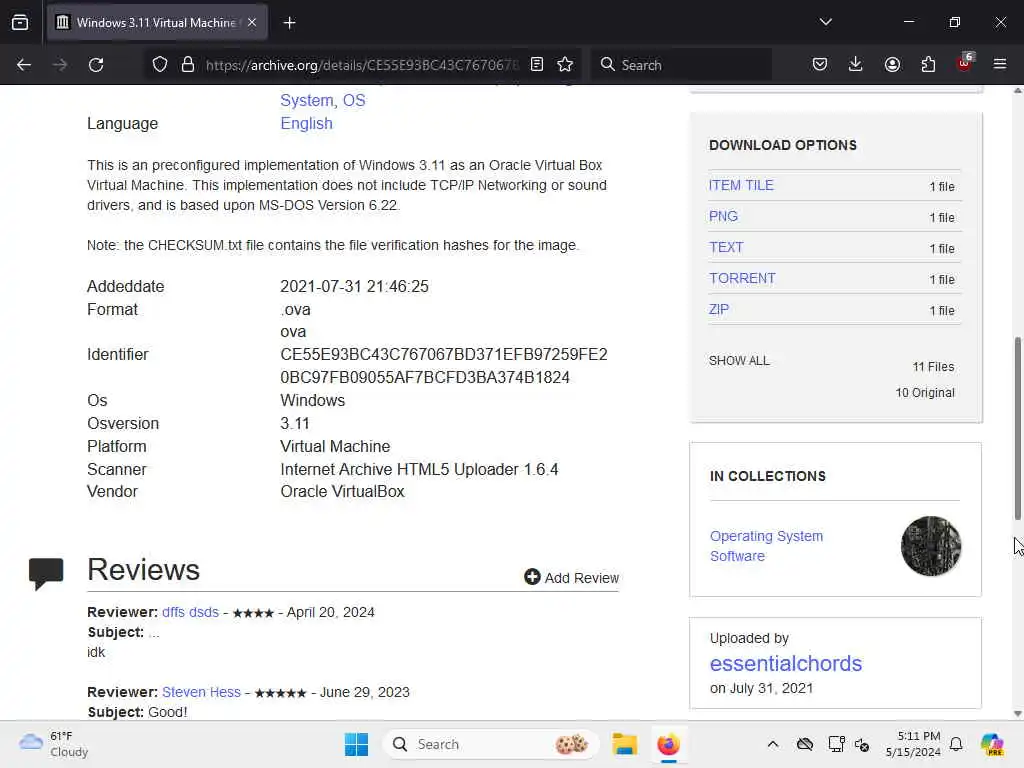The width and height of the screenshot is (1024, 768).
Task: Click the page vertical scrollbar thumb
Action: (1017, 428)
